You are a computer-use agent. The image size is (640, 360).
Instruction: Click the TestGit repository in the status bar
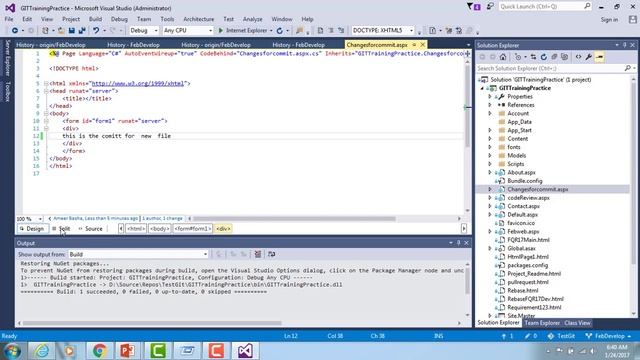tap(561, 336)
